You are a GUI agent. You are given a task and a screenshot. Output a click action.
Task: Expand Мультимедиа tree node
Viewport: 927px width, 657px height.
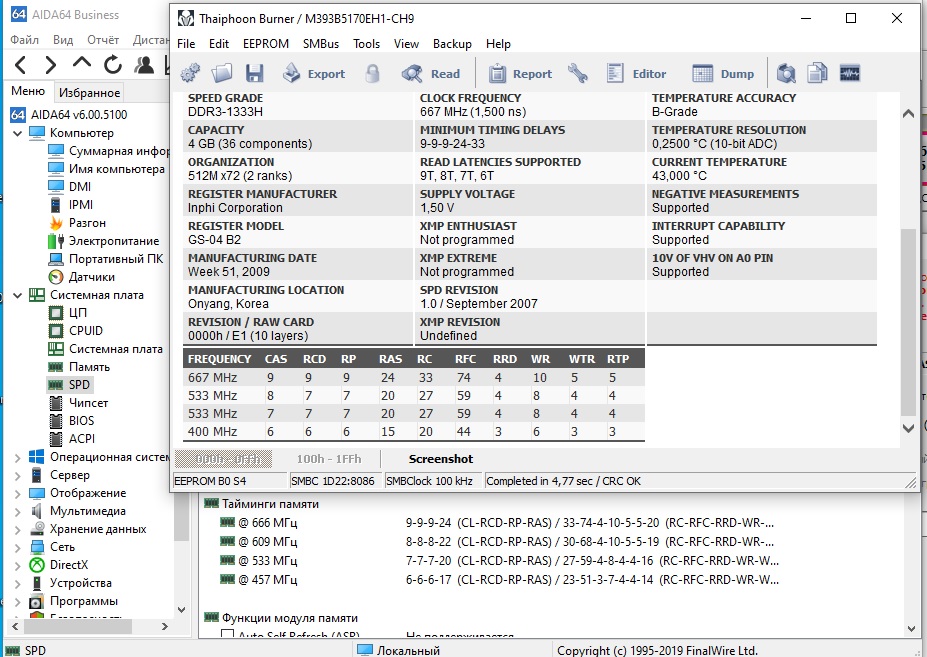pyautogui.click(x=17, y=511)
